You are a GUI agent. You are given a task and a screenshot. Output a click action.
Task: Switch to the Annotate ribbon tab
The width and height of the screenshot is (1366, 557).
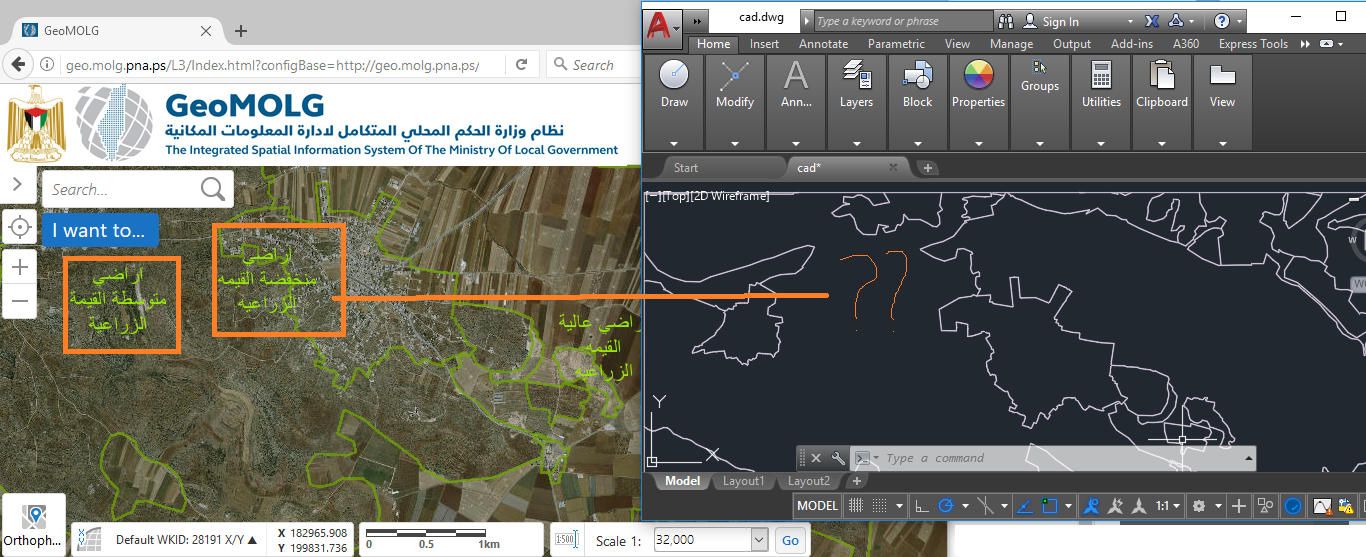click(x=823, y=44)
